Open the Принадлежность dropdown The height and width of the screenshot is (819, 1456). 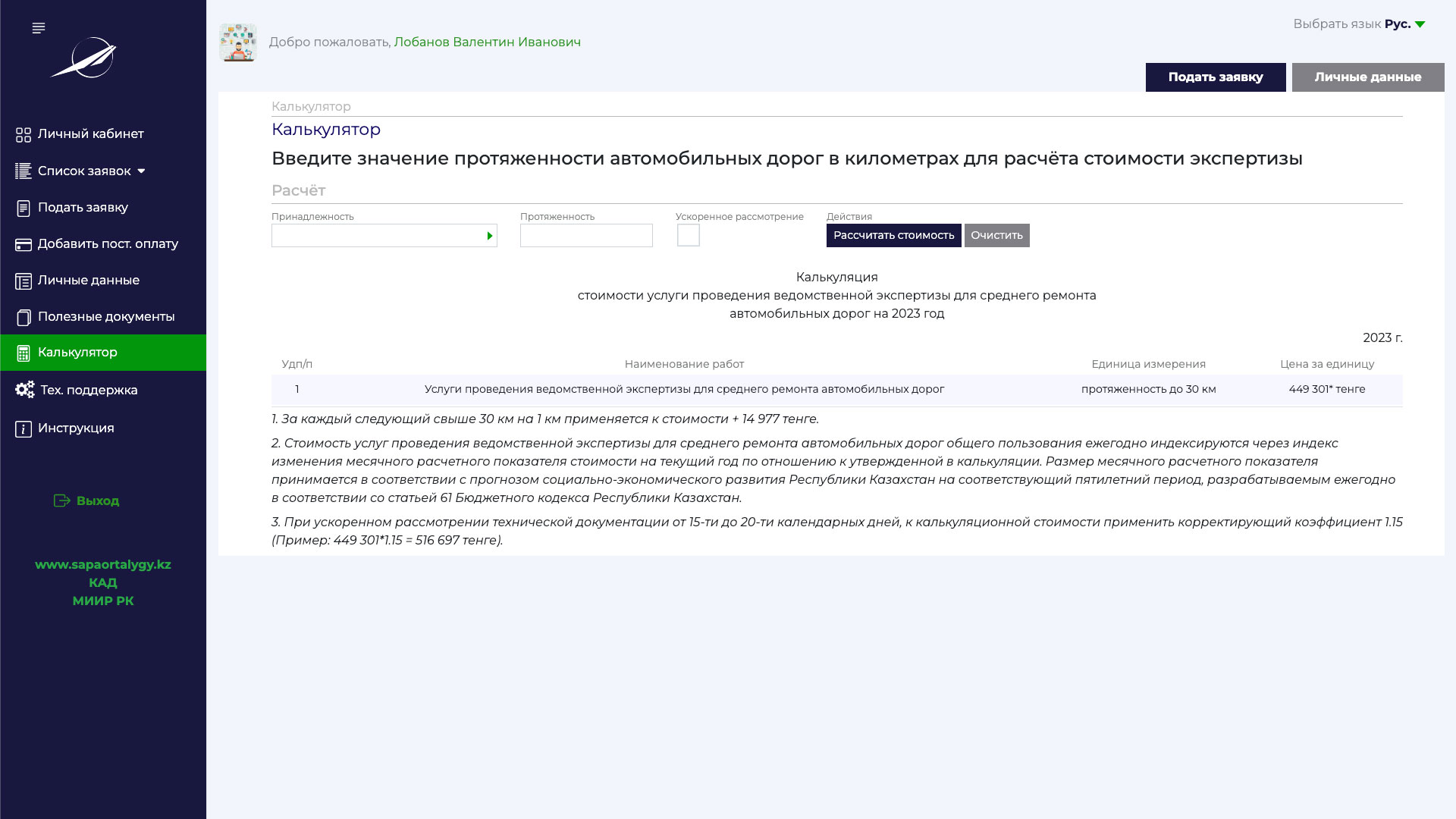coord(384,236)
